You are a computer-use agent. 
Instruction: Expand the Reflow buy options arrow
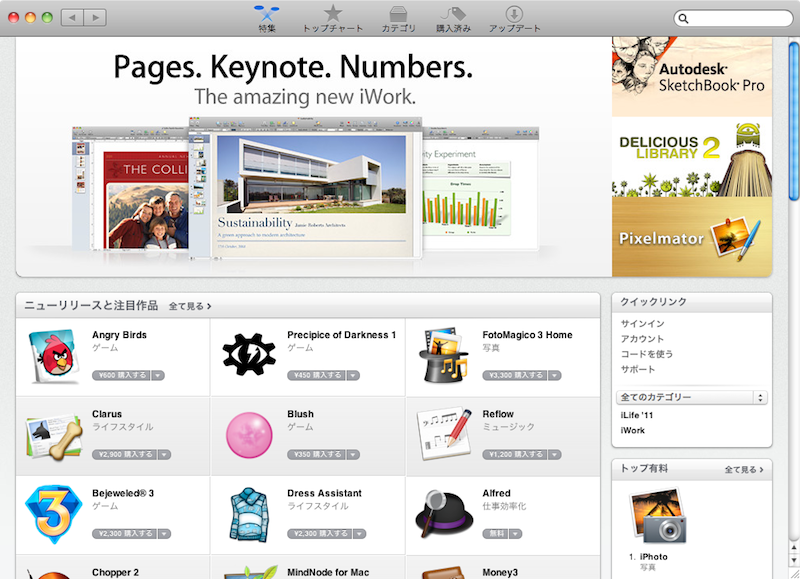pos(555,455)
